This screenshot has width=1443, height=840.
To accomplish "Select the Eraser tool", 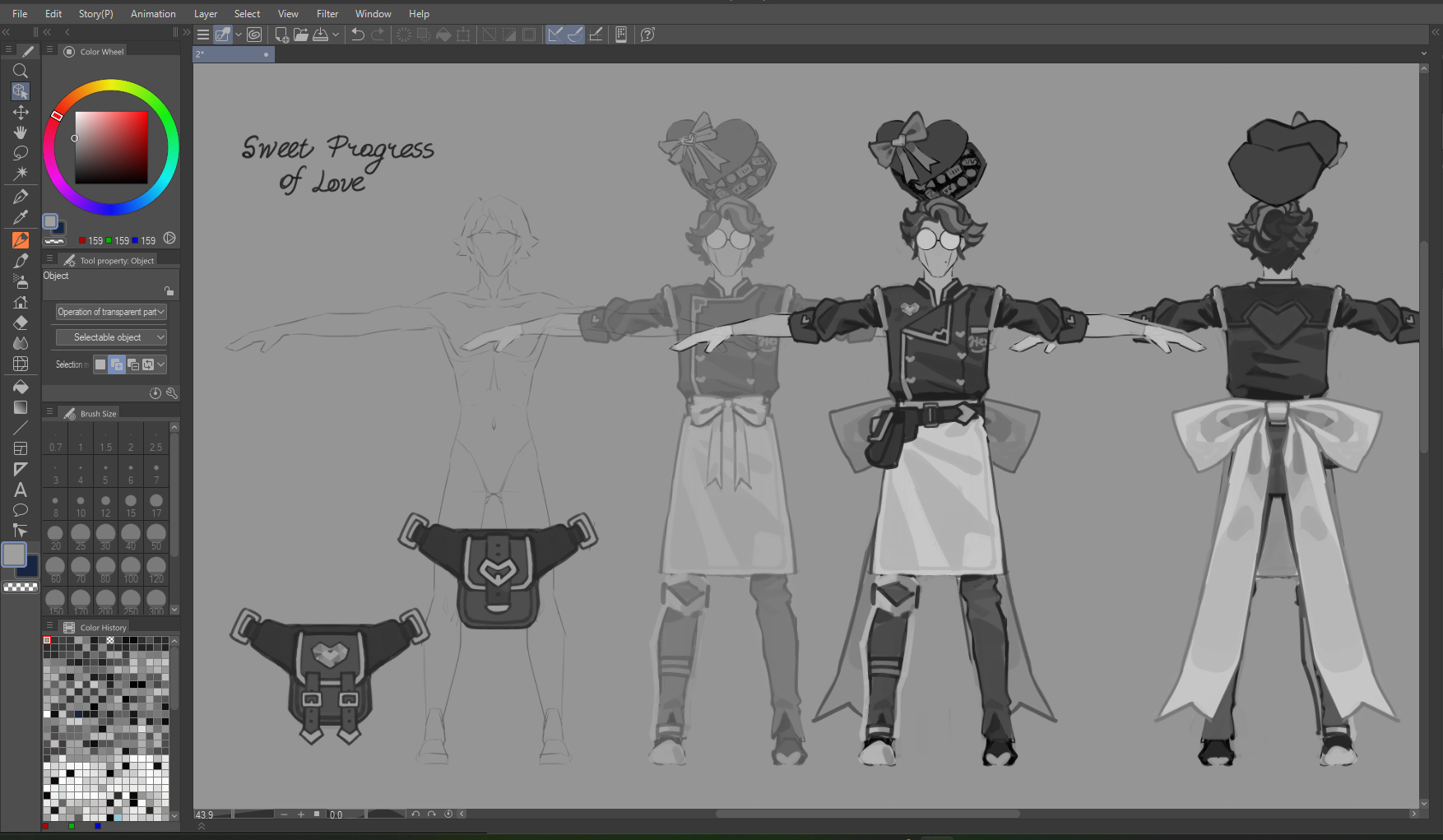I will coord(21,323).
